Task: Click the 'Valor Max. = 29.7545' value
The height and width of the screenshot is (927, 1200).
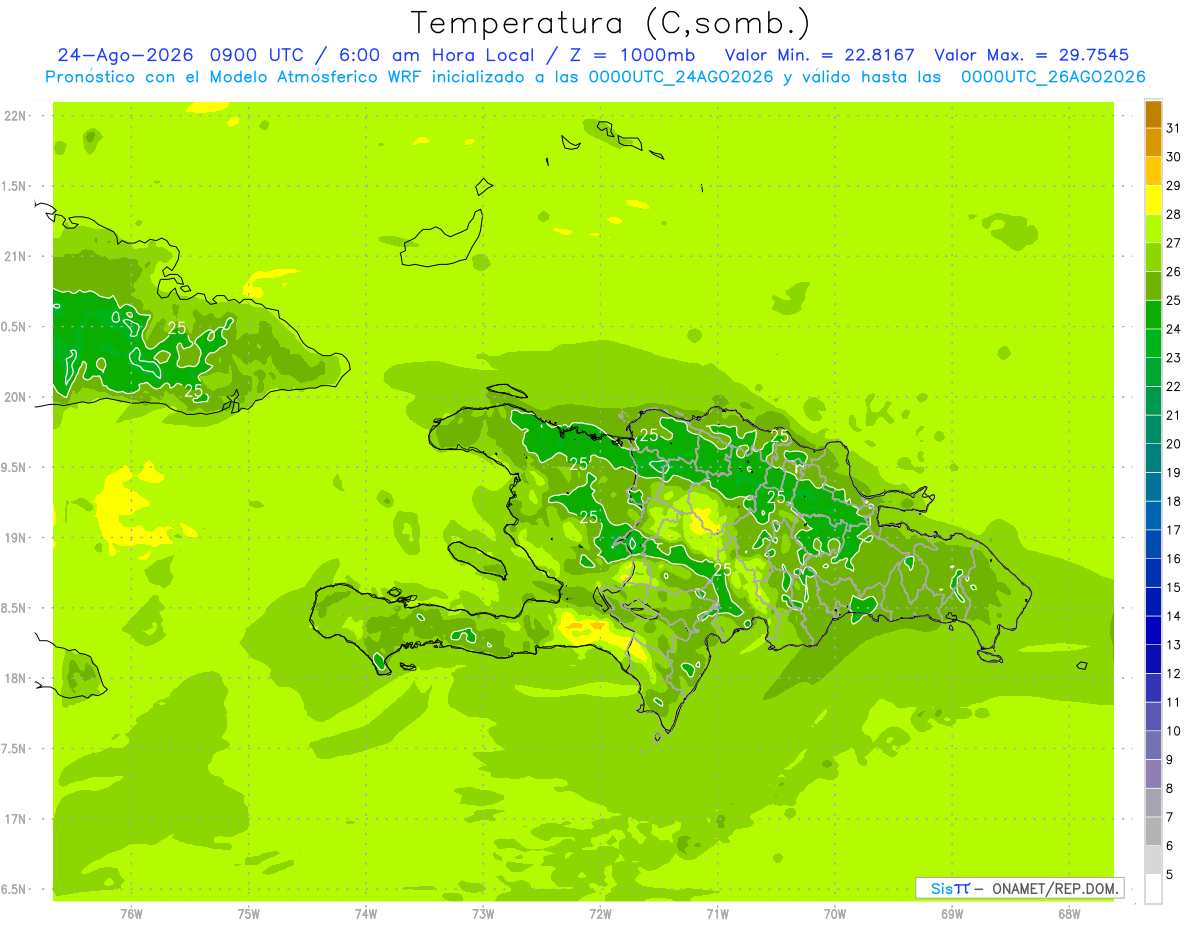Action: [x=1033, y=55]
